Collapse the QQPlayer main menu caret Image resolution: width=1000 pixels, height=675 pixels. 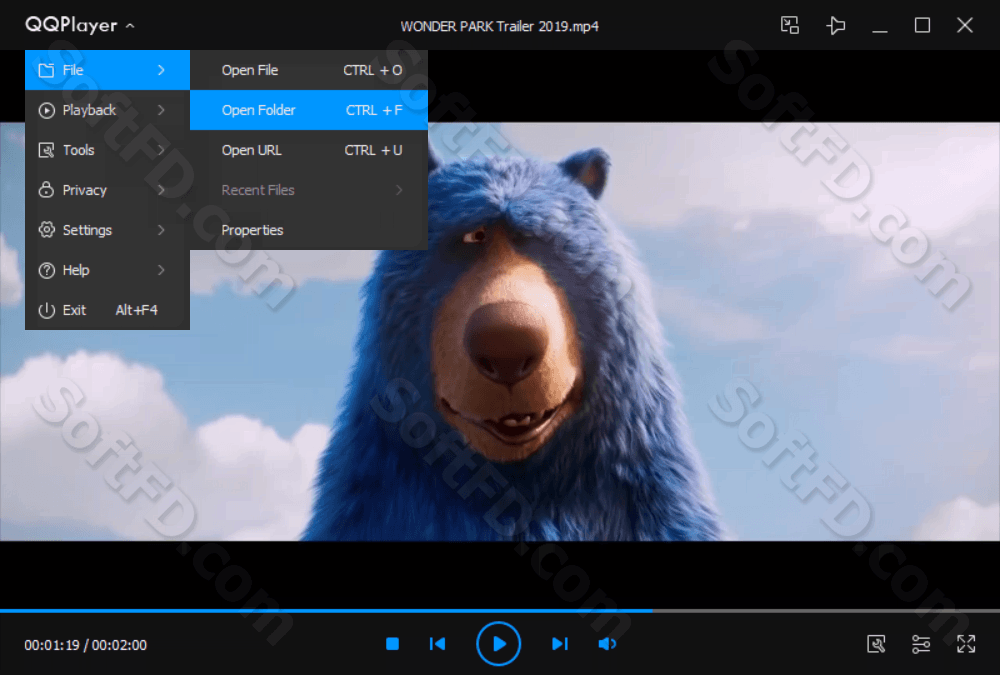[130, 26]
